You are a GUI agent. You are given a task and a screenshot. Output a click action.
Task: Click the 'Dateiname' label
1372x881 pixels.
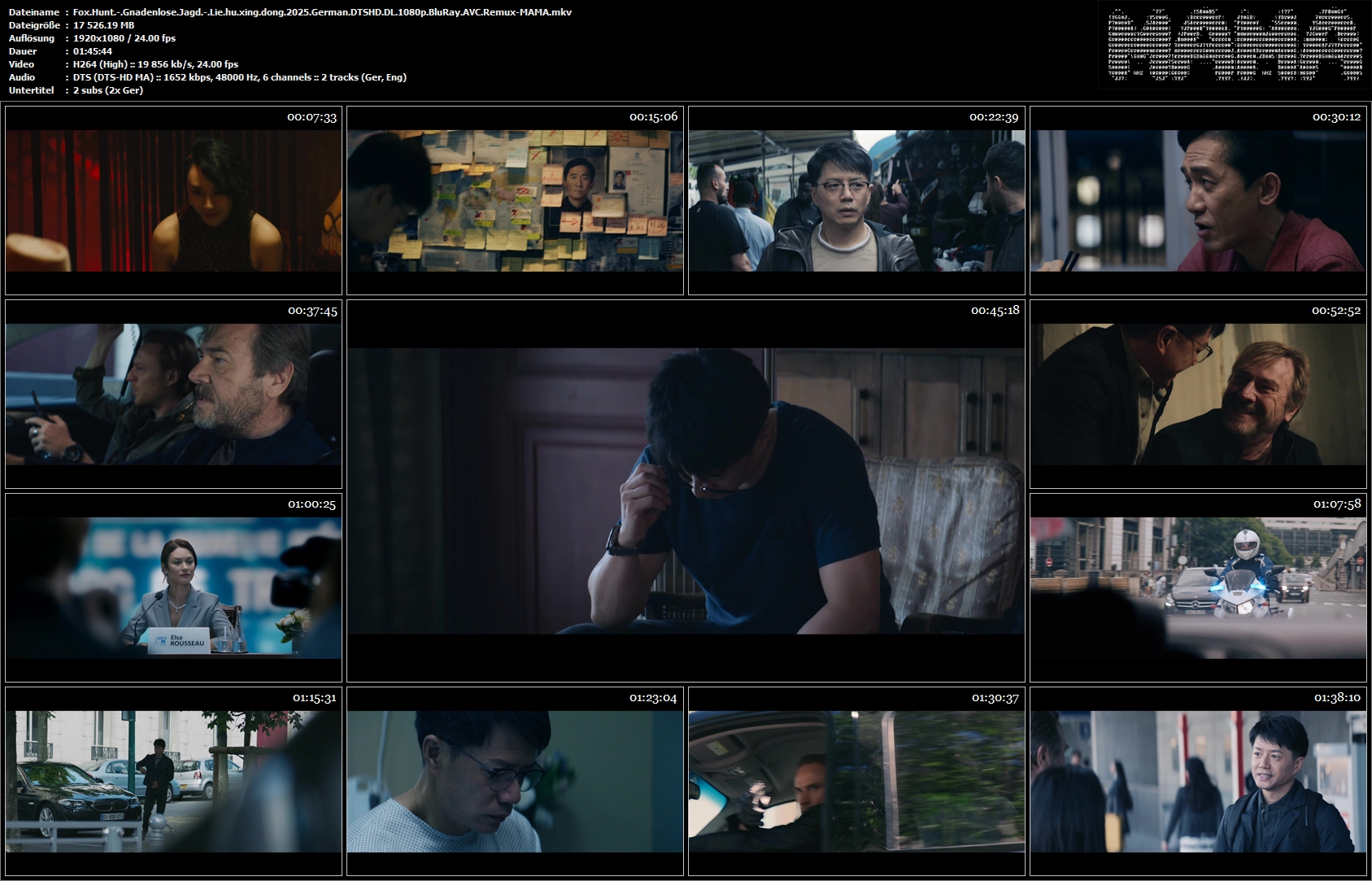pyautogui.click(x=34, y=12)
